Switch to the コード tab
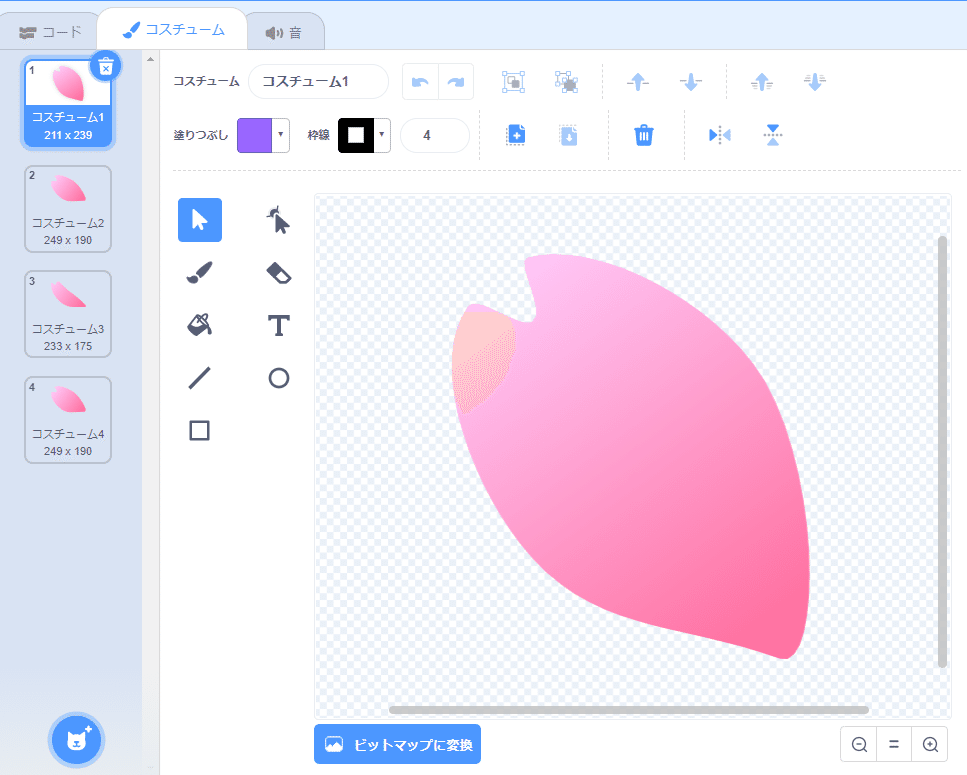The image size is (967, 775). click(x=49, y=31)
